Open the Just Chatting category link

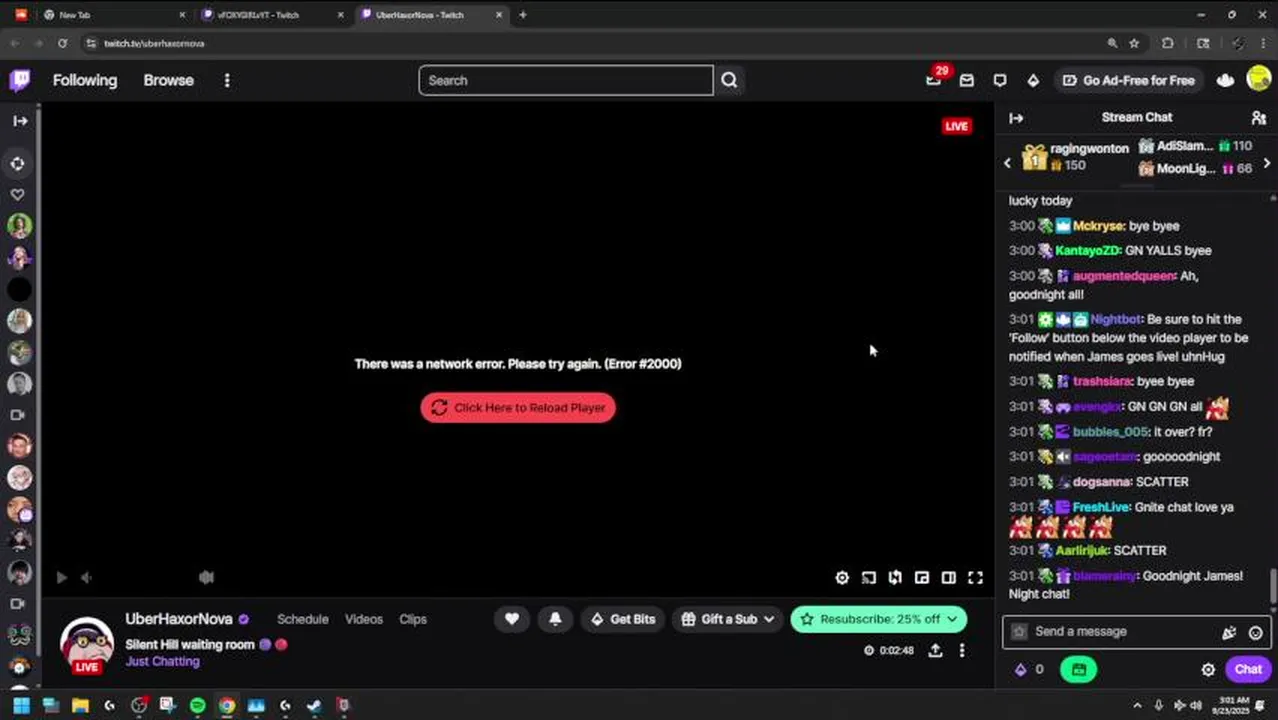[162, 661]
